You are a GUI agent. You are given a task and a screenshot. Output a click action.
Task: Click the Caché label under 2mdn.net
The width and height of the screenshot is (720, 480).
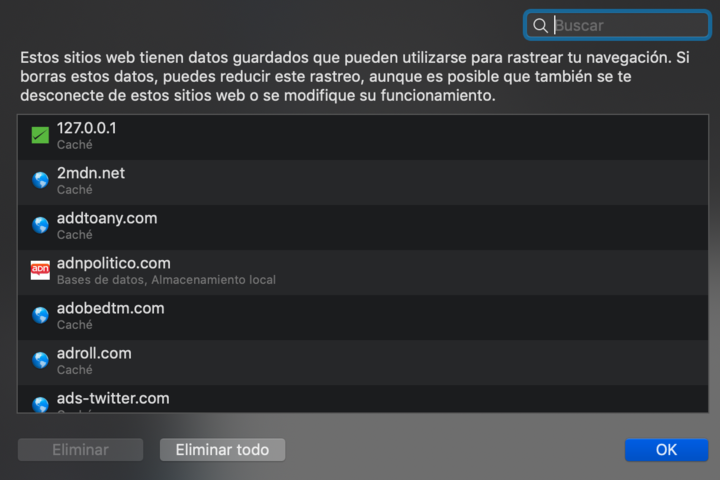[x=74, y=190]
